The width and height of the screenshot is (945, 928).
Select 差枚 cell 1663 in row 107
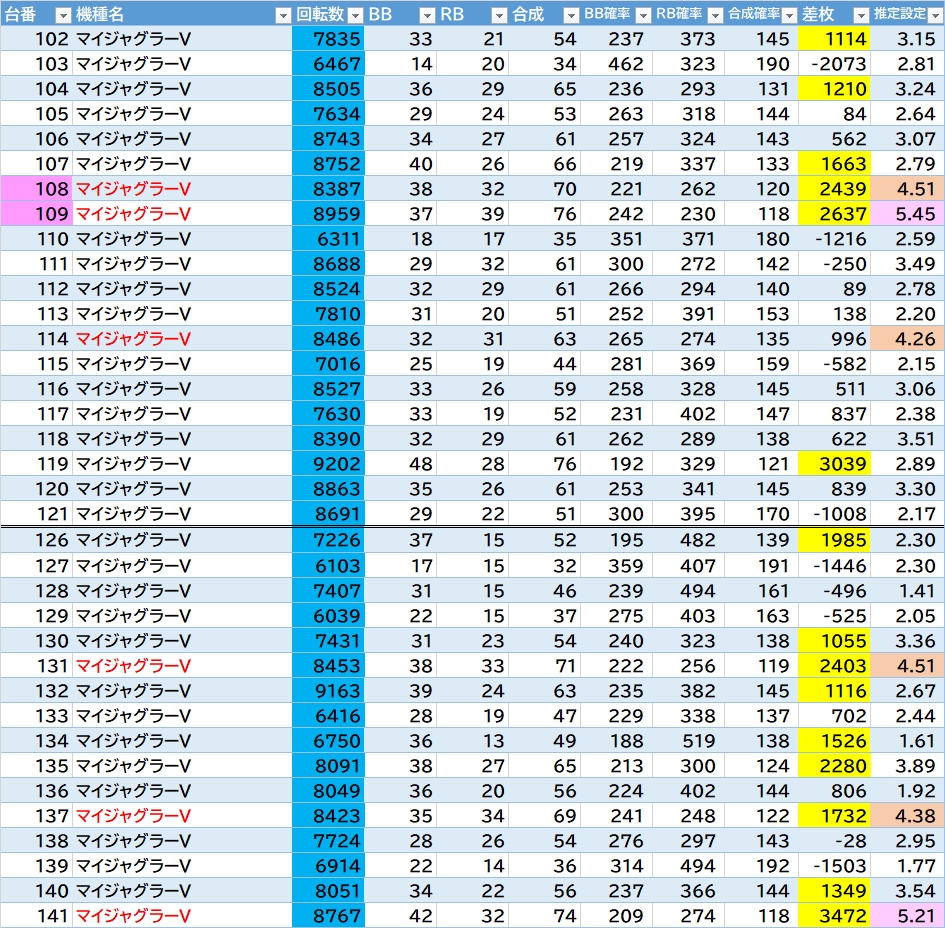[834, 163]
